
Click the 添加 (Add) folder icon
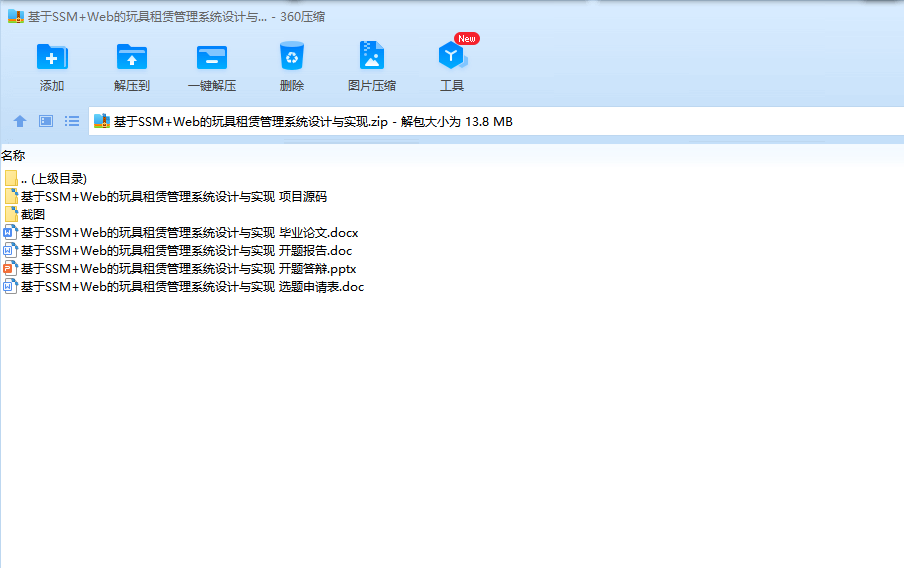(52, 57)
